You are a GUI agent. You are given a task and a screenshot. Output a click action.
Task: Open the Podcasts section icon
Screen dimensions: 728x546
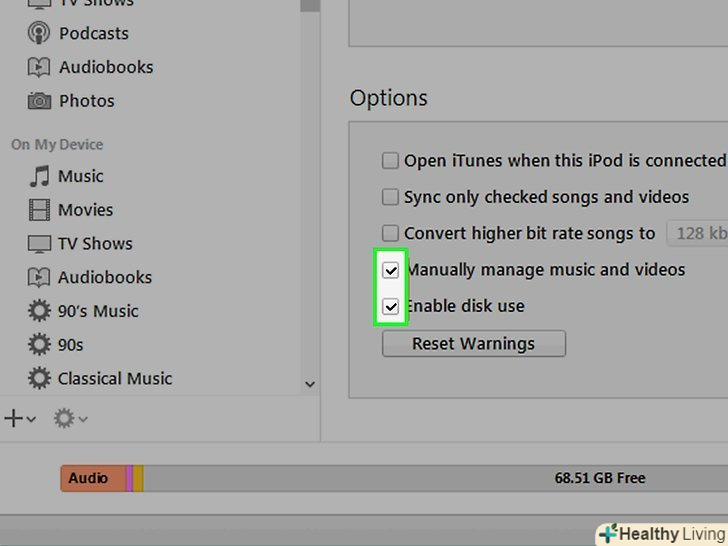click(x=39, y=33)
